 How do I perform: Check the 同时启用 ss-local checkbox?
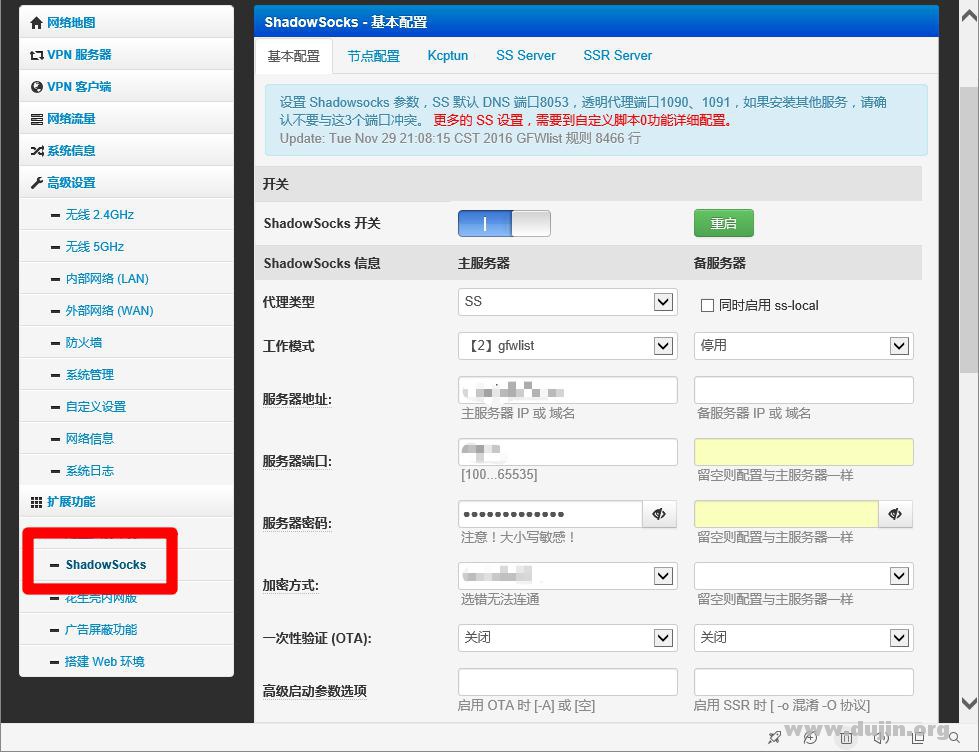pos(707,305)
